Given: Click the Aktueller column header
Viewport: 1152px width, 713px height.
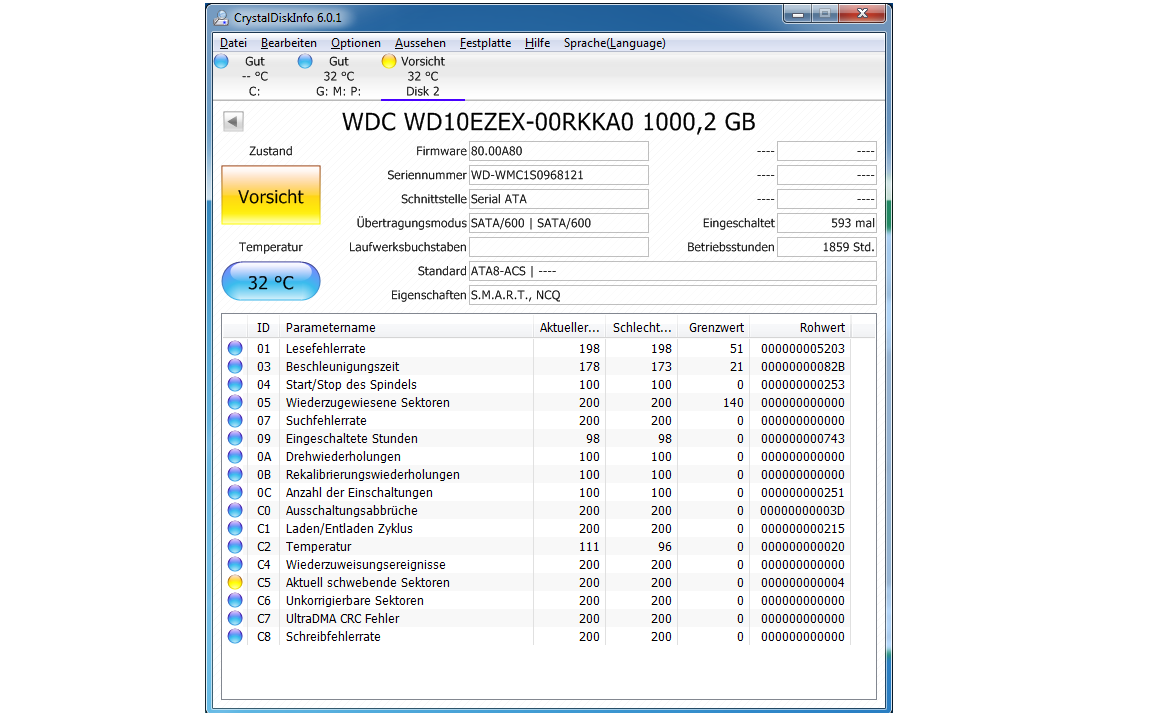Looking at the screenshot, I should pyautogui.click(x=569, y=328).
